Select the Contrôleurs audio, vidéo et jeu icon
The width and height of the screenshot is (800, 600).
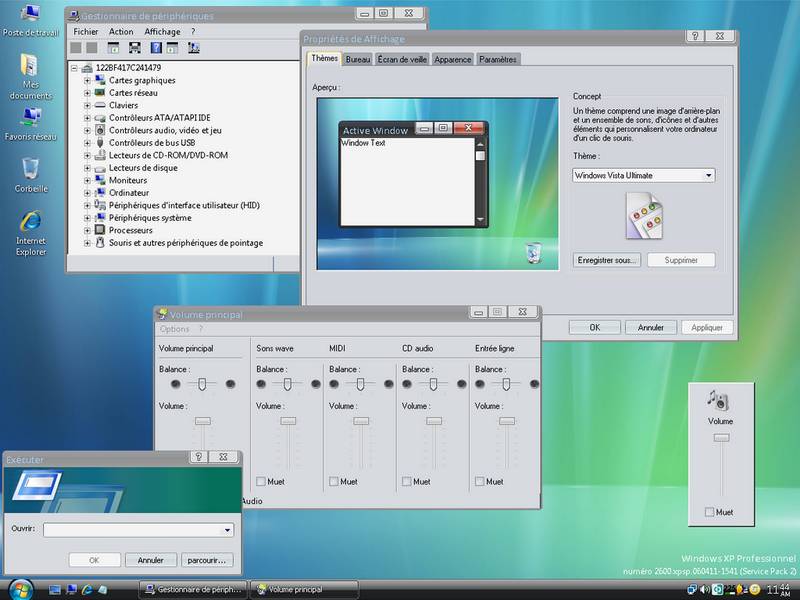pos(100,130)
